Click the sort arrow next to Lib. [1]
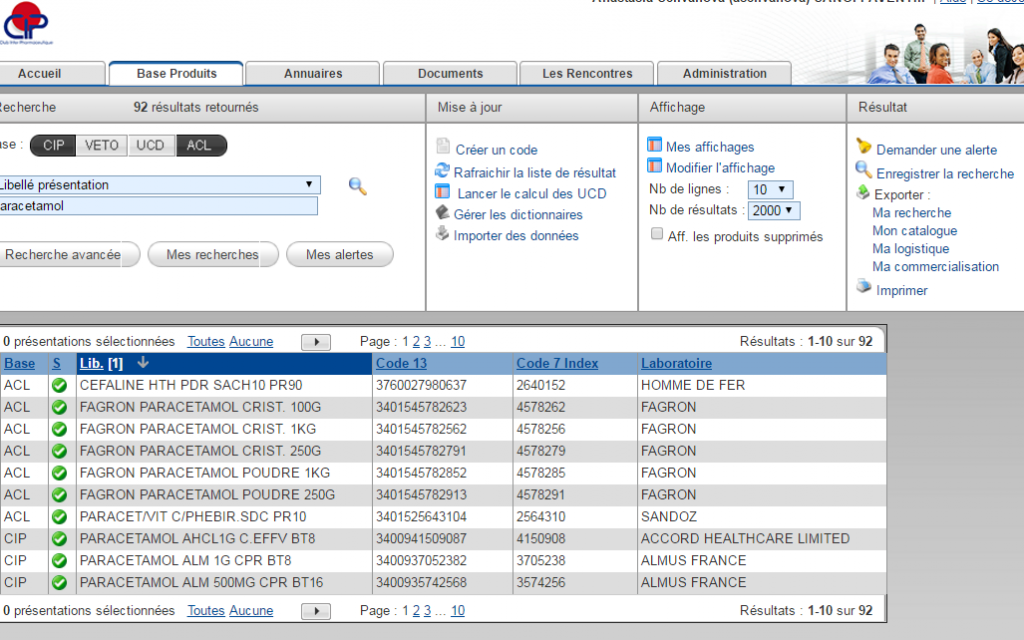This screenshot has width=1024, height=640. tap(143, 362)
